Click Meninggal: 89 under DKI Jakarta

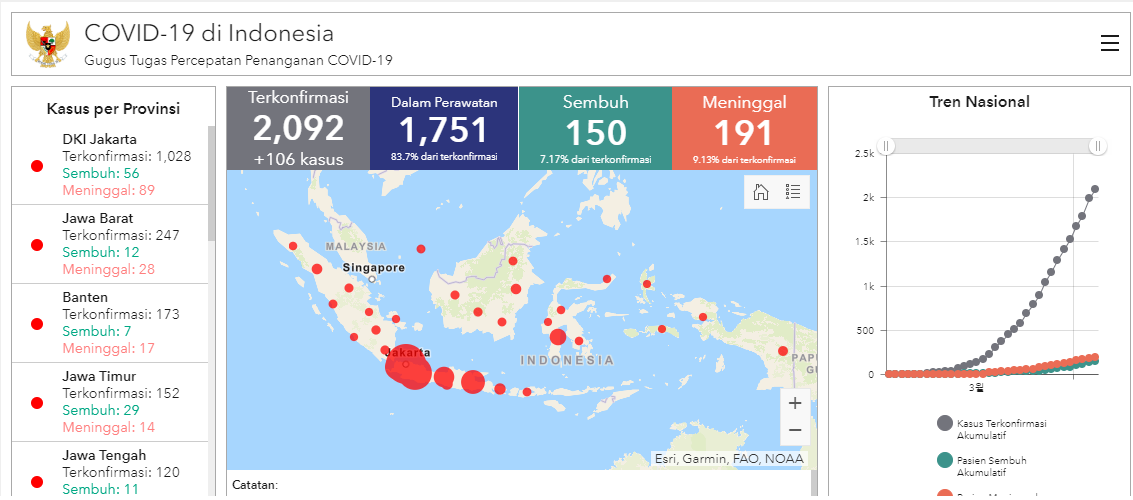click(108, 191)
